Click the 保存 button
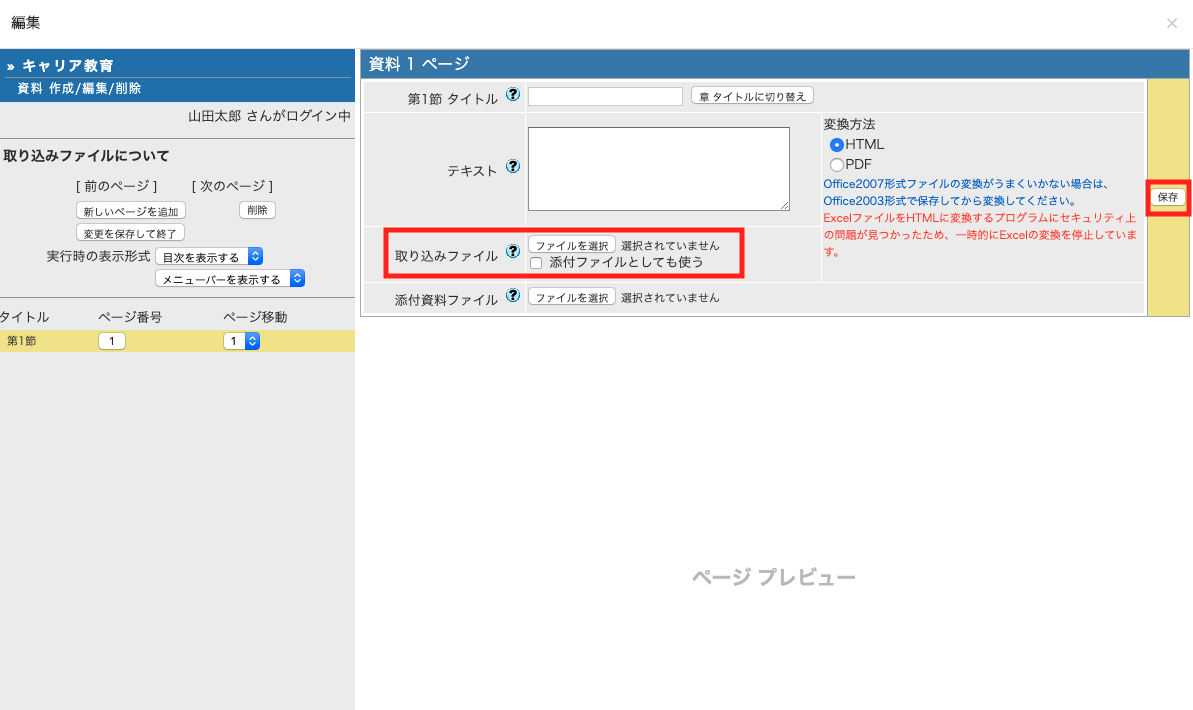Image resolution: width=1193 pixels, height=710 pixels. 1167,197
